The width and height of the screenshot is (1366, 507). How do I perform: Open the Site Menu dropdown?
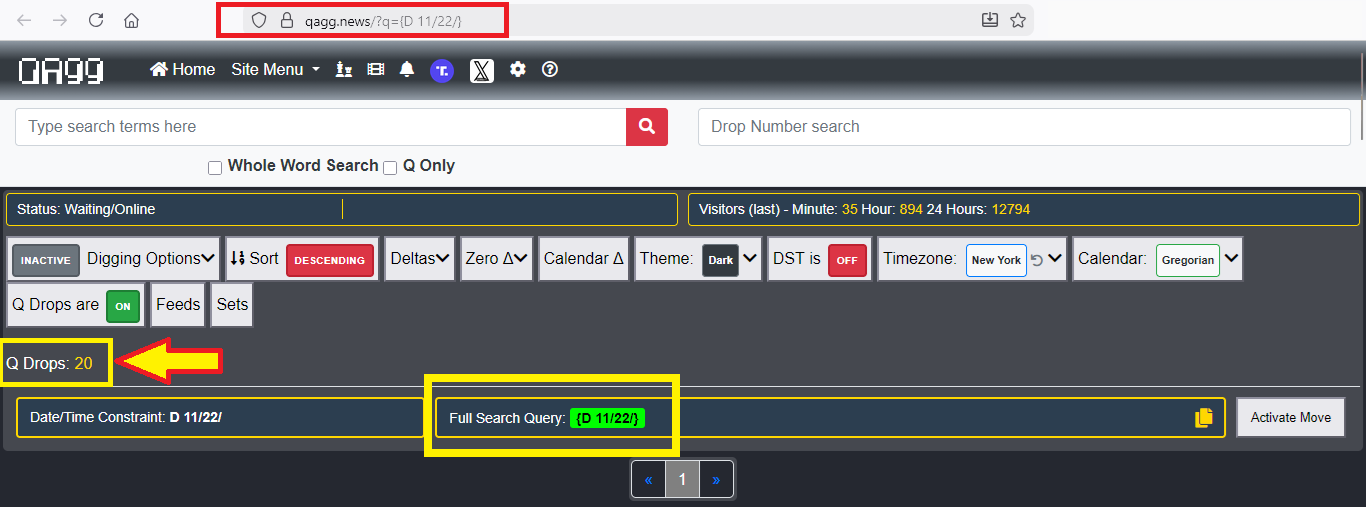[x=275, y=70]
